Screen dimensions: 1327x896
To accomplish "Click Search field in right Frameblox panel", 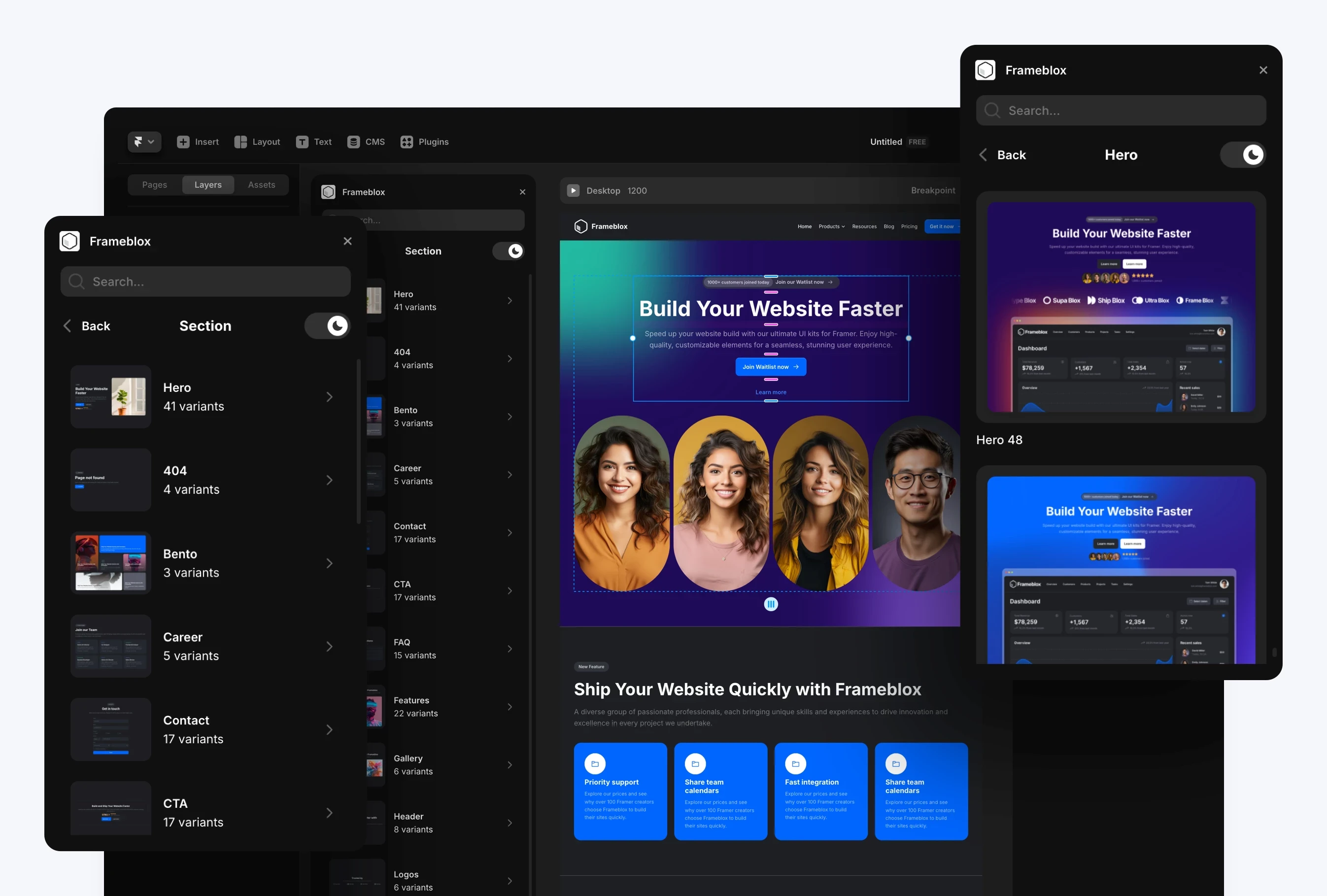I will tap(1122, 110).
